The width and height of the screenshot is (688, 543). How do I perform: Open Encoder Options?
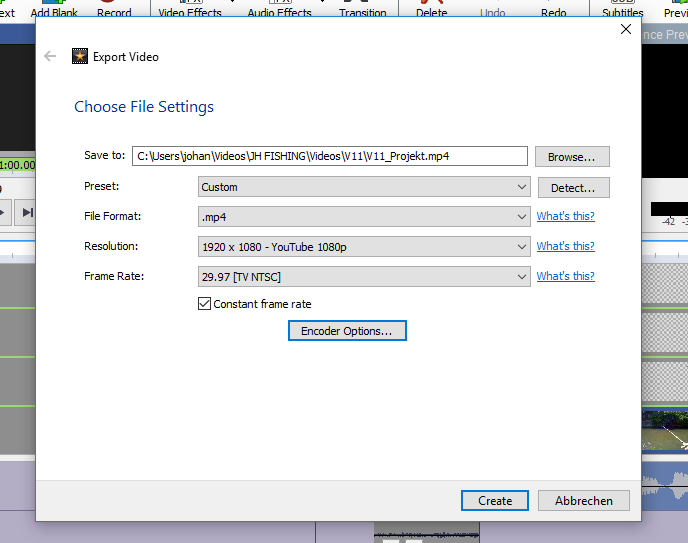pos(347,331)
